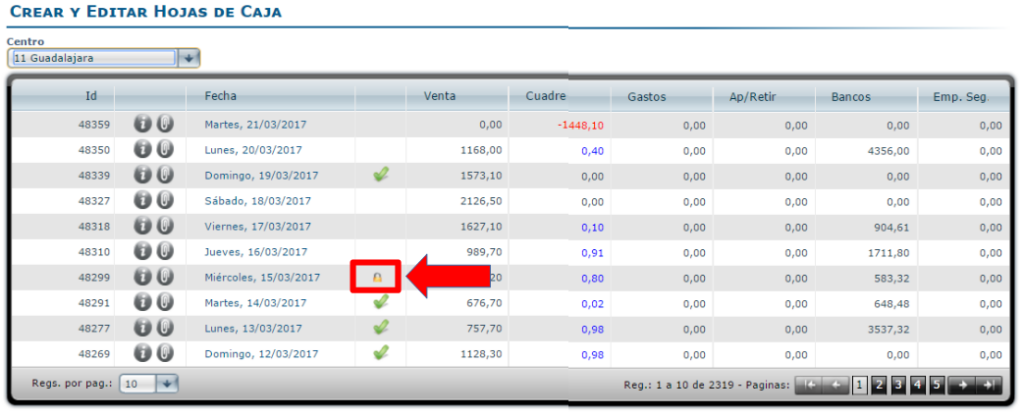The height and width of the screenshot is (415, 1024).
Task: Jump to the last page arrow
Action: click(x=988, y=384)
